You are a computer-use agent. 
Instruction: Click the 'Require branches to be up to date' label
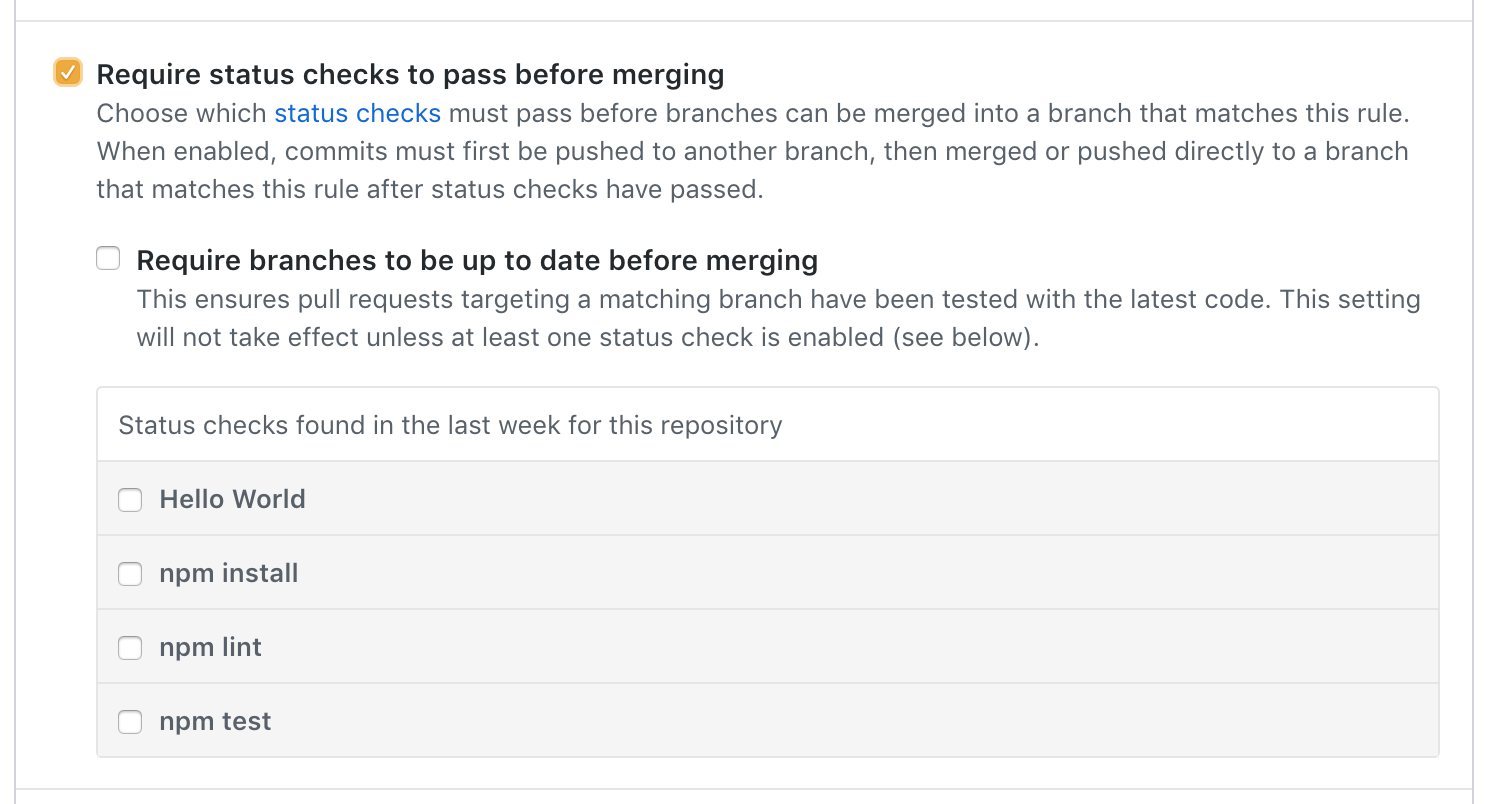tap(477, 260)
